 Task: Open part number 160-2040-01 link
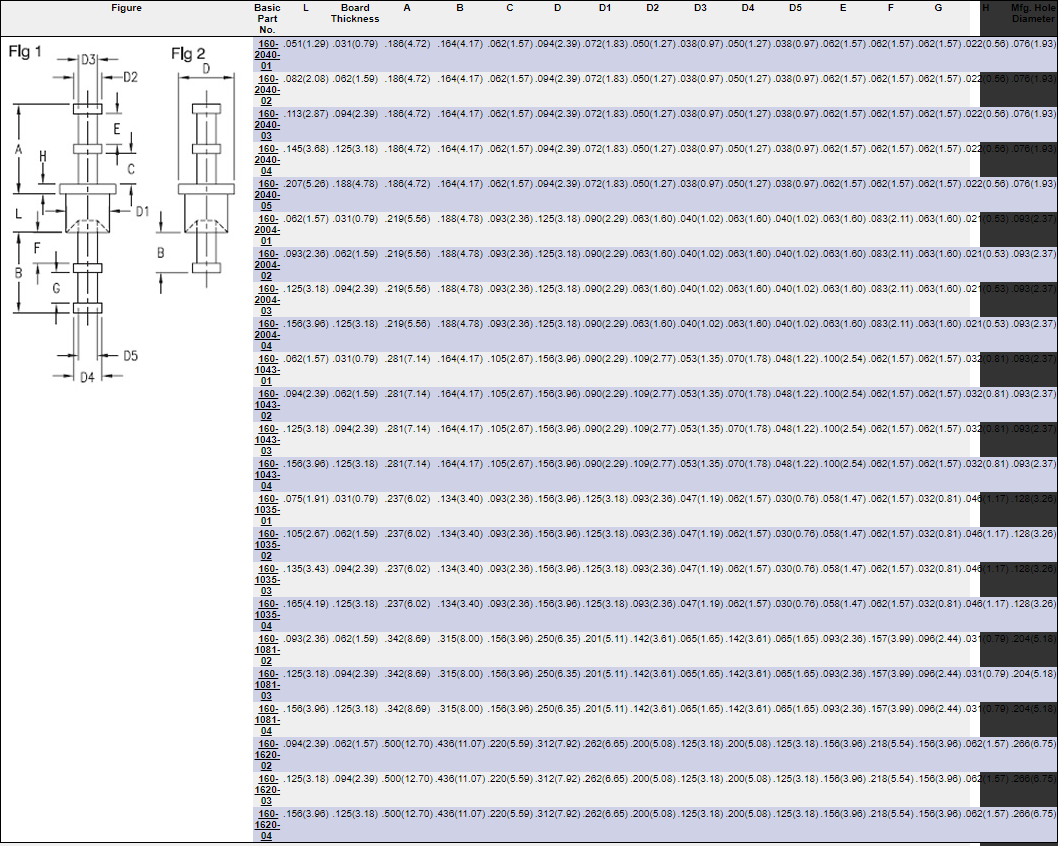268,55
